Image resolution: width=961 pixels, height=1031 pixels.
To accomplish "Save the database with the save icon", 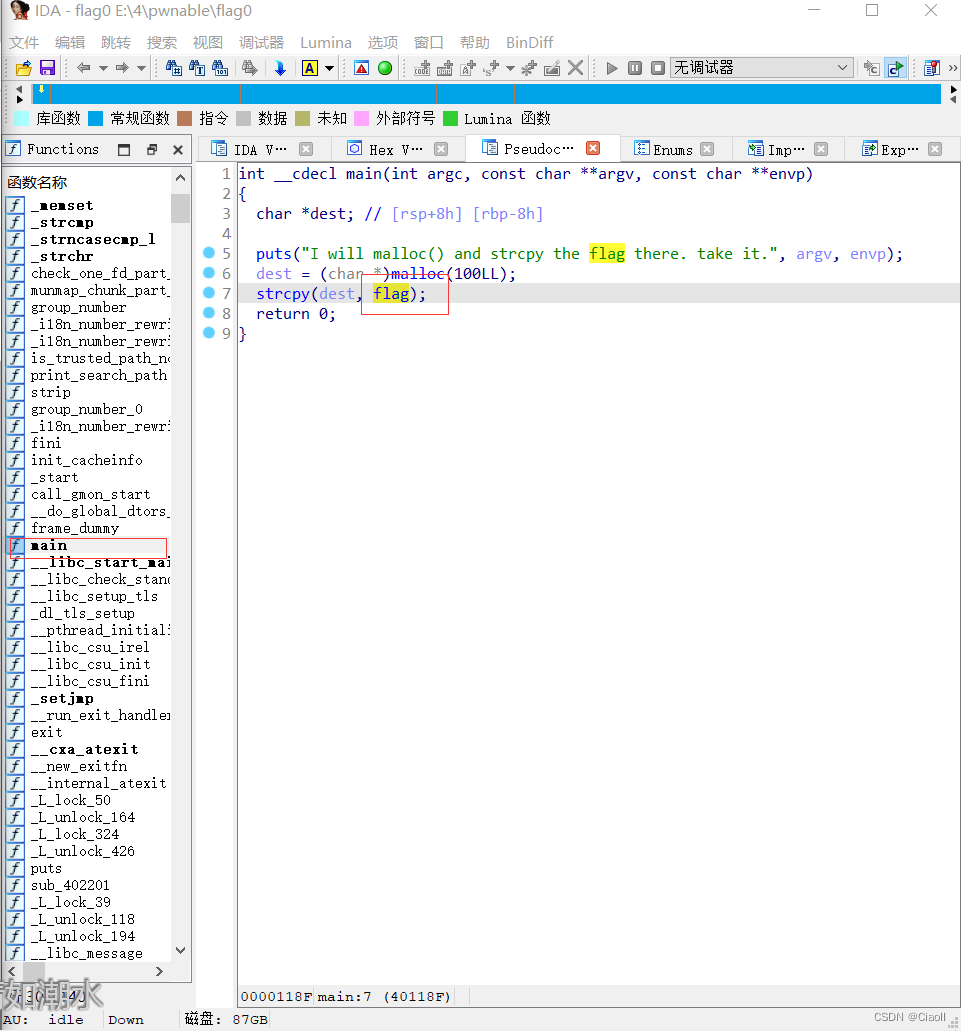I will 46,67.
